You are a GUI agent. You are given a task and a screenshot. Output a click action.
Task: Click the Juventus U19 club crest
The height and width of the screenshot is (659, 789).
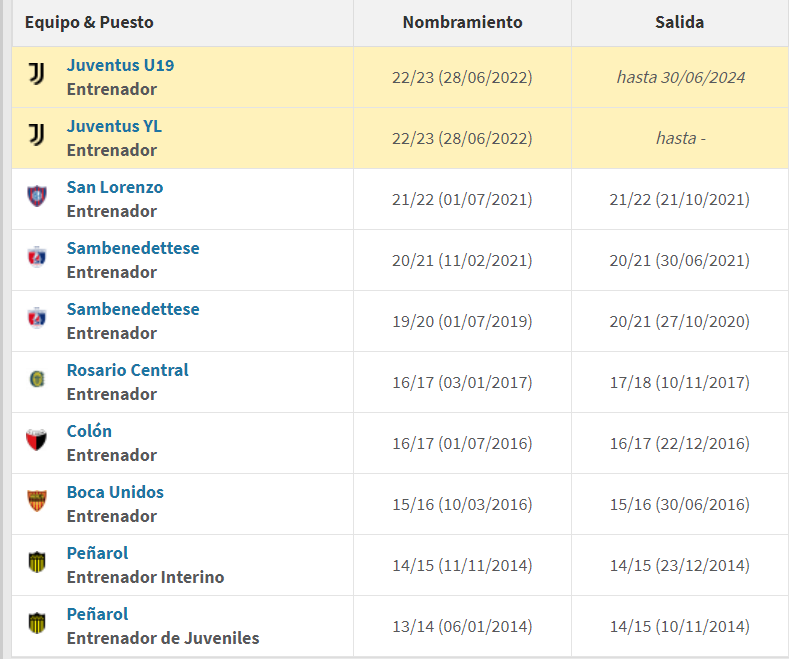pyautogui.click(x=37, y=74)
